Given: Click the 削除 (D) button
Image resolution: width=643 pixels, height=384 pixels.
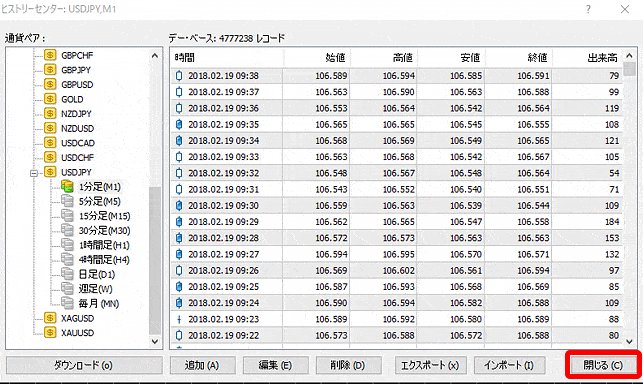Looking at the screenshot, I should coord(349,365).
